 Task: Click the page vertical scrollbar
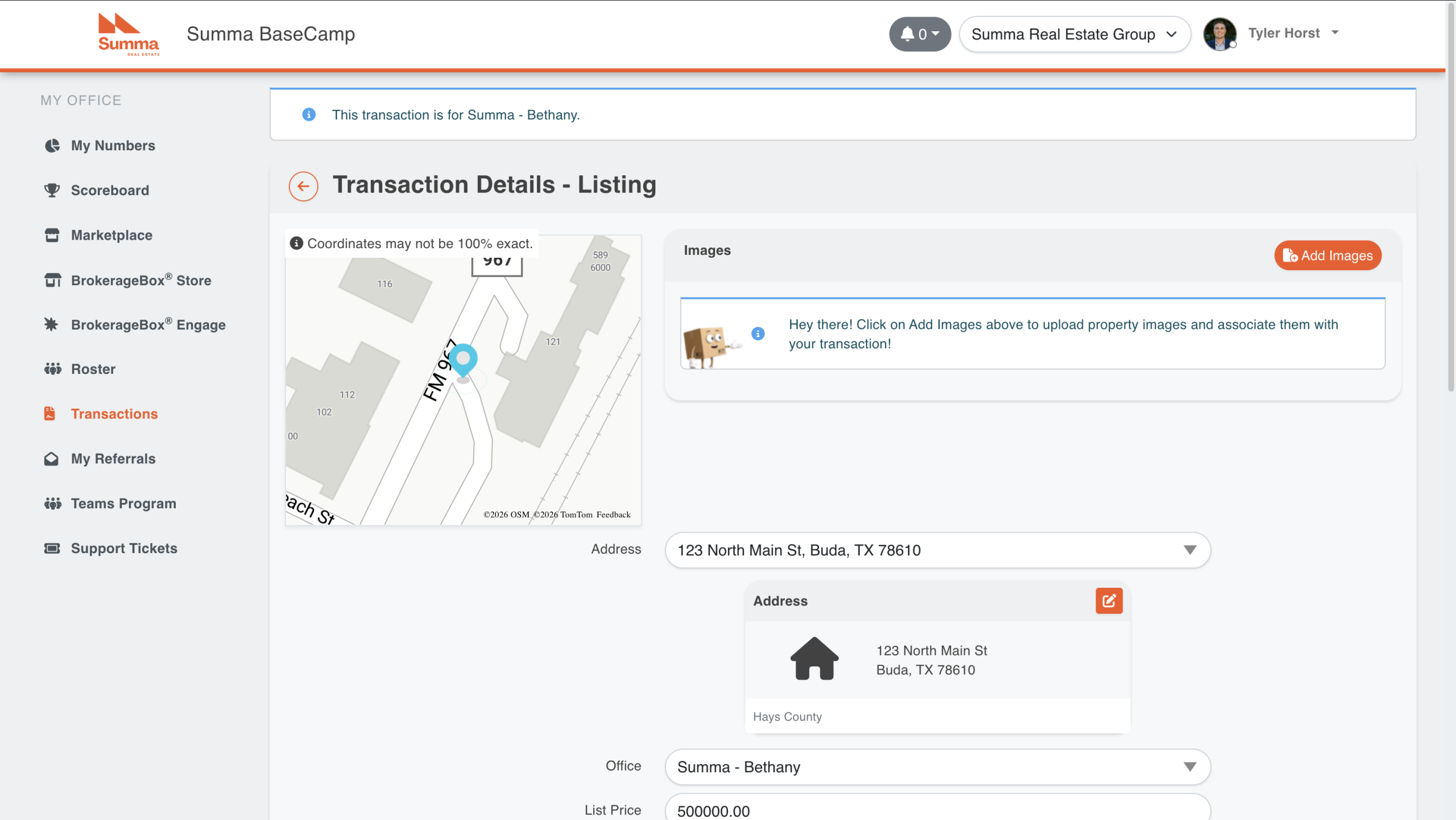1451,196
